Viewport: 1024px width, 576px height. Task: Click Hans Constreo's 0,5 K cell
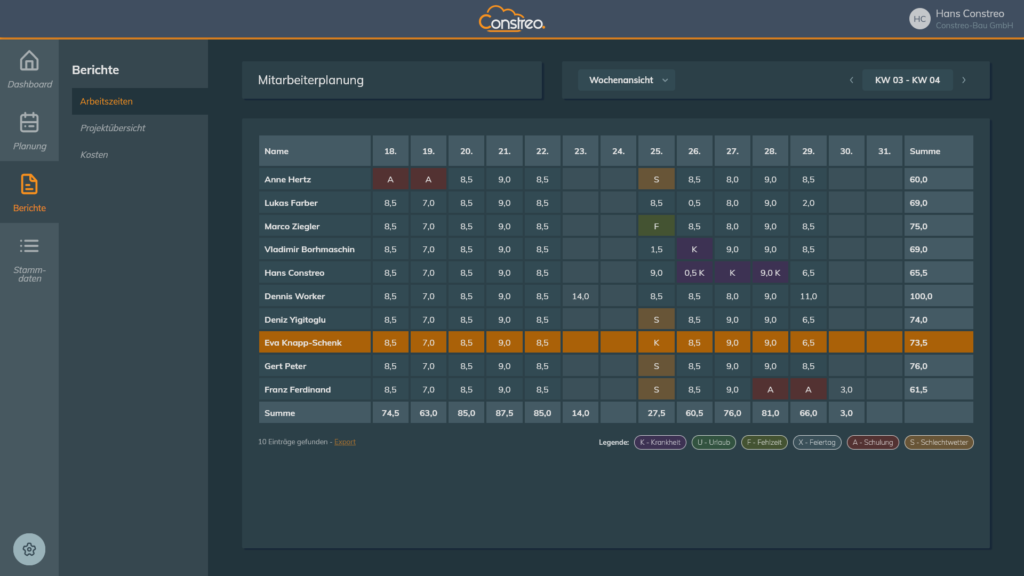[694, 273]
